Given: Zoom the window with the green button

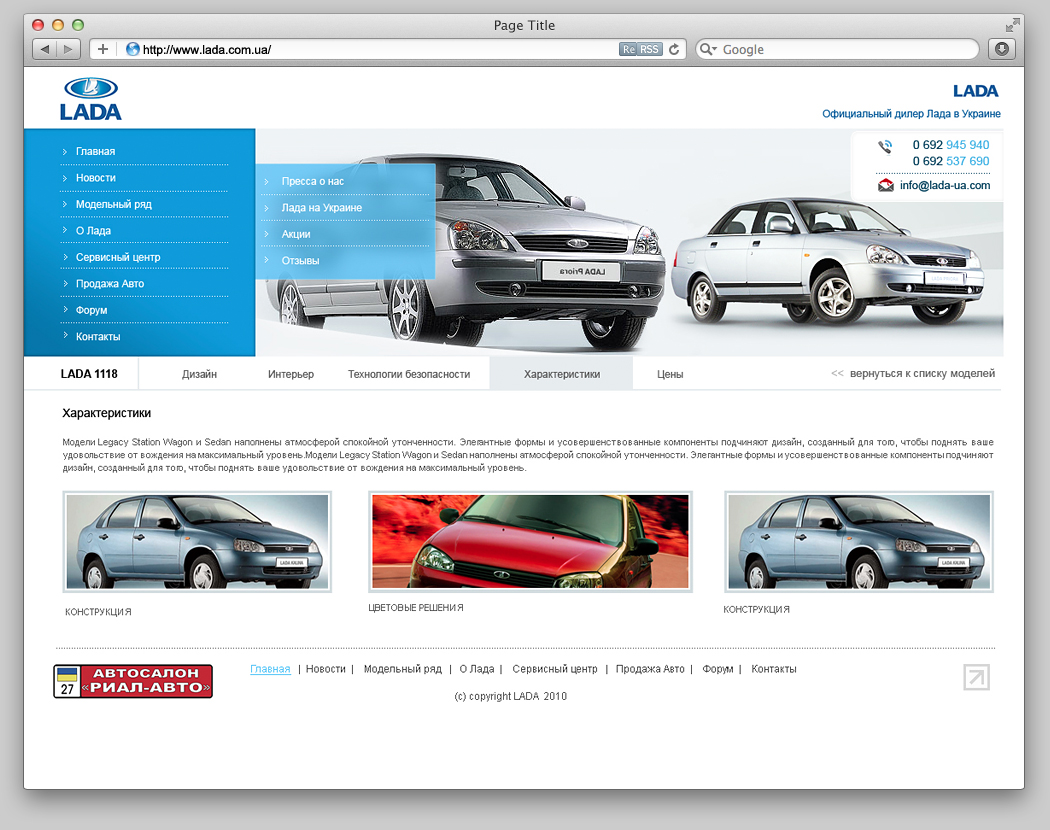Looking at the screenshot, I should click(78, 25).
